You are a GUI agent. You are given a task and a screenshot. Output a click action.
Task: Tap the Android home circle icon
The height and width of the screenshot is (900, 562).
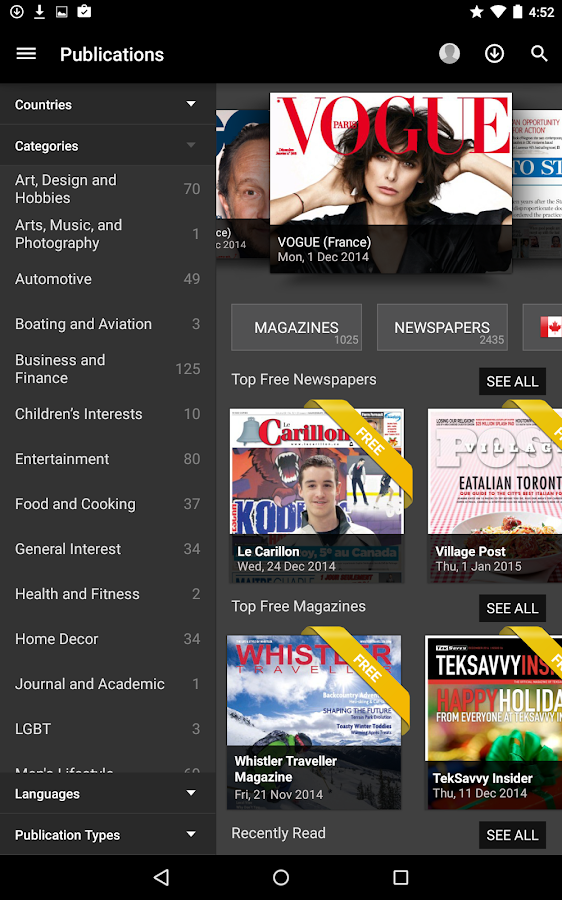click(281, 876)
